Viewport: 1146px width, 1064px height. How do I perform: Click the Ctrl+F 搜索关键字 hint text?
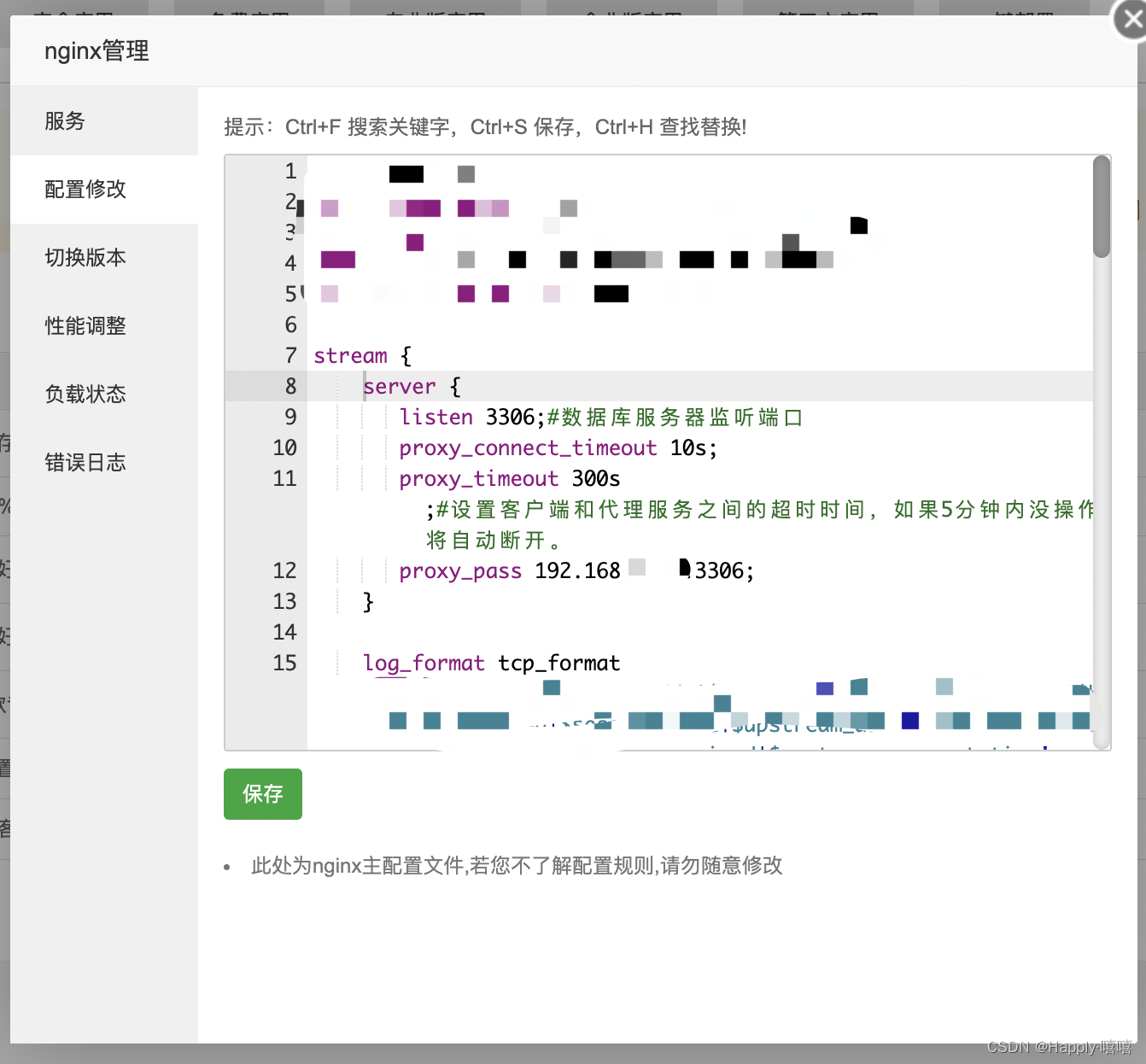pos(368,127)
